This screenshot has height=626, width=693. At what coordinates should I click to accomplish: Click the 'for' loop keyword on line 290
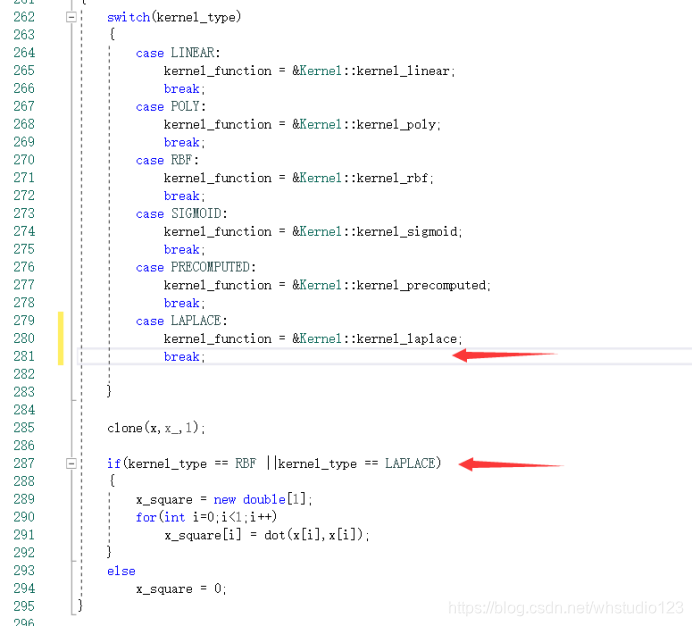146,517
